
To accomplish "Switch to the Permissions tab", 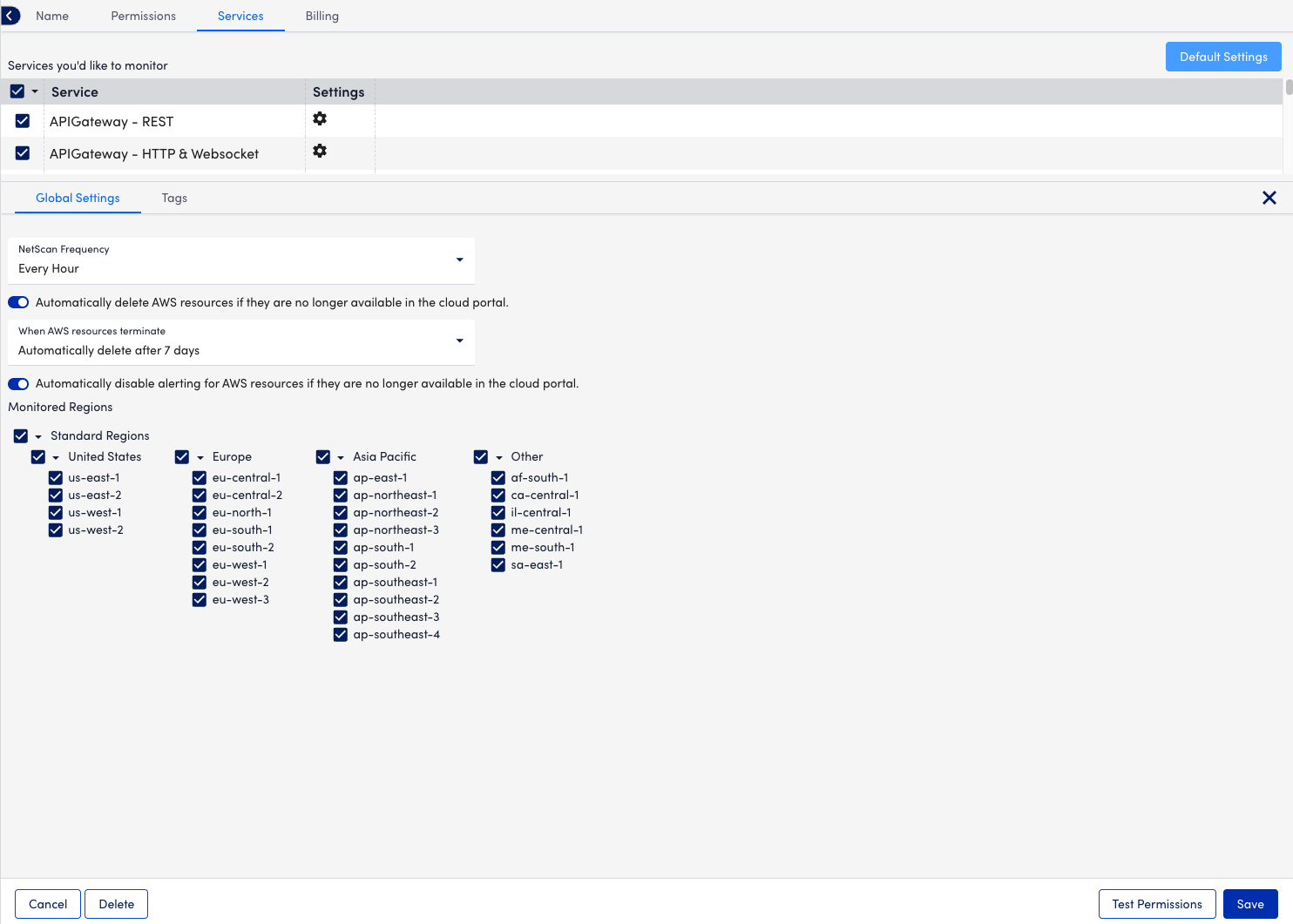I will (x=144, y=16).
